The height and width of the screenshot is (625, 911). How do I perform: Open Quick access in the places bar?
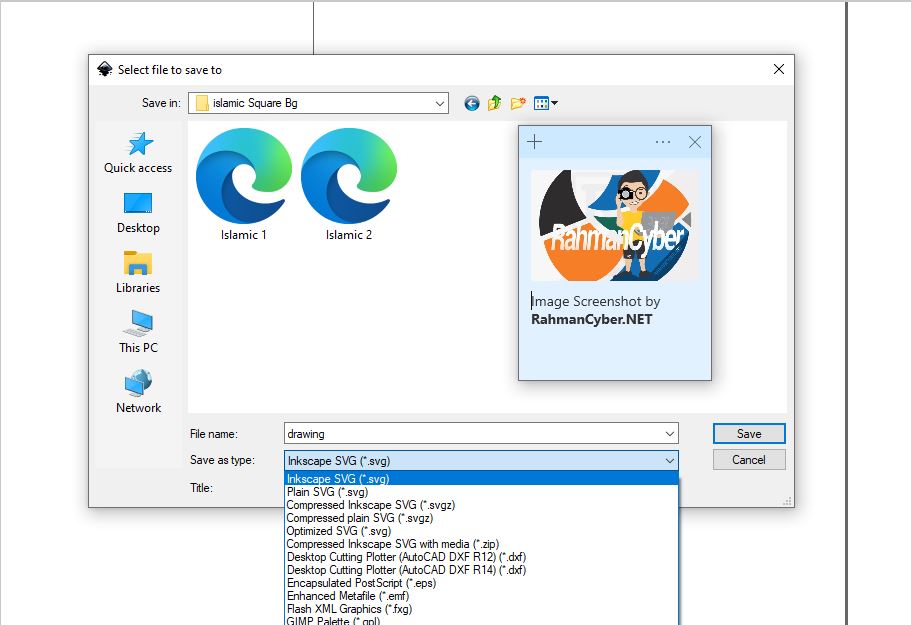click(x=138, y=153)
